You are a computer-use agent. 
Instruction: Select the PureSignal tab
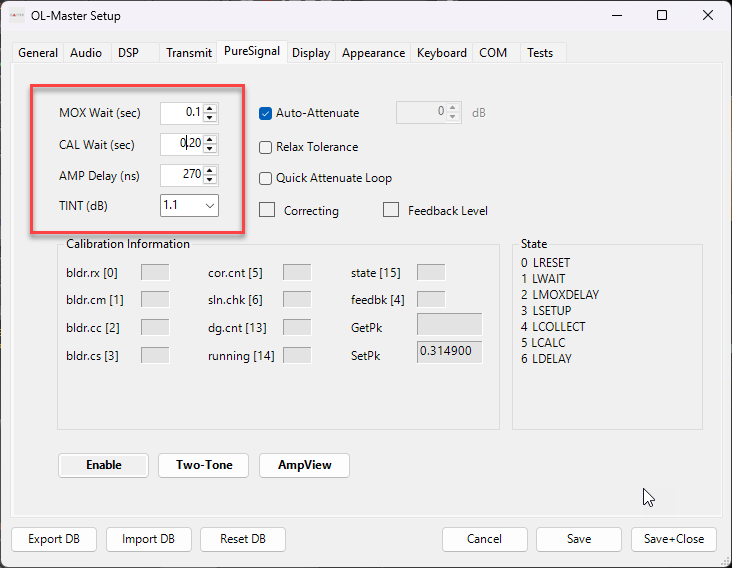pos(252,51)
